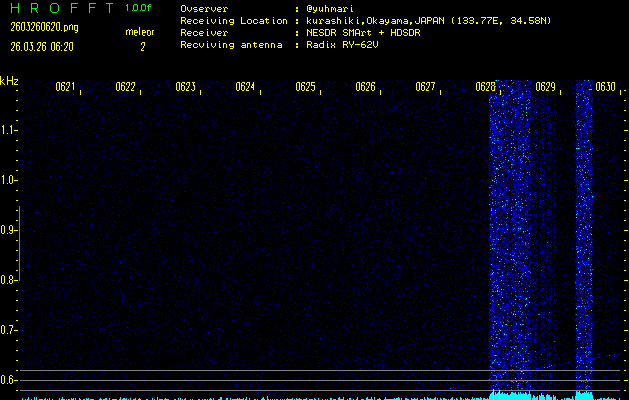The width and height of the screenshot is (629, 400).
Task: Select the 2603260620.png filename text
Action: (43, 27)
